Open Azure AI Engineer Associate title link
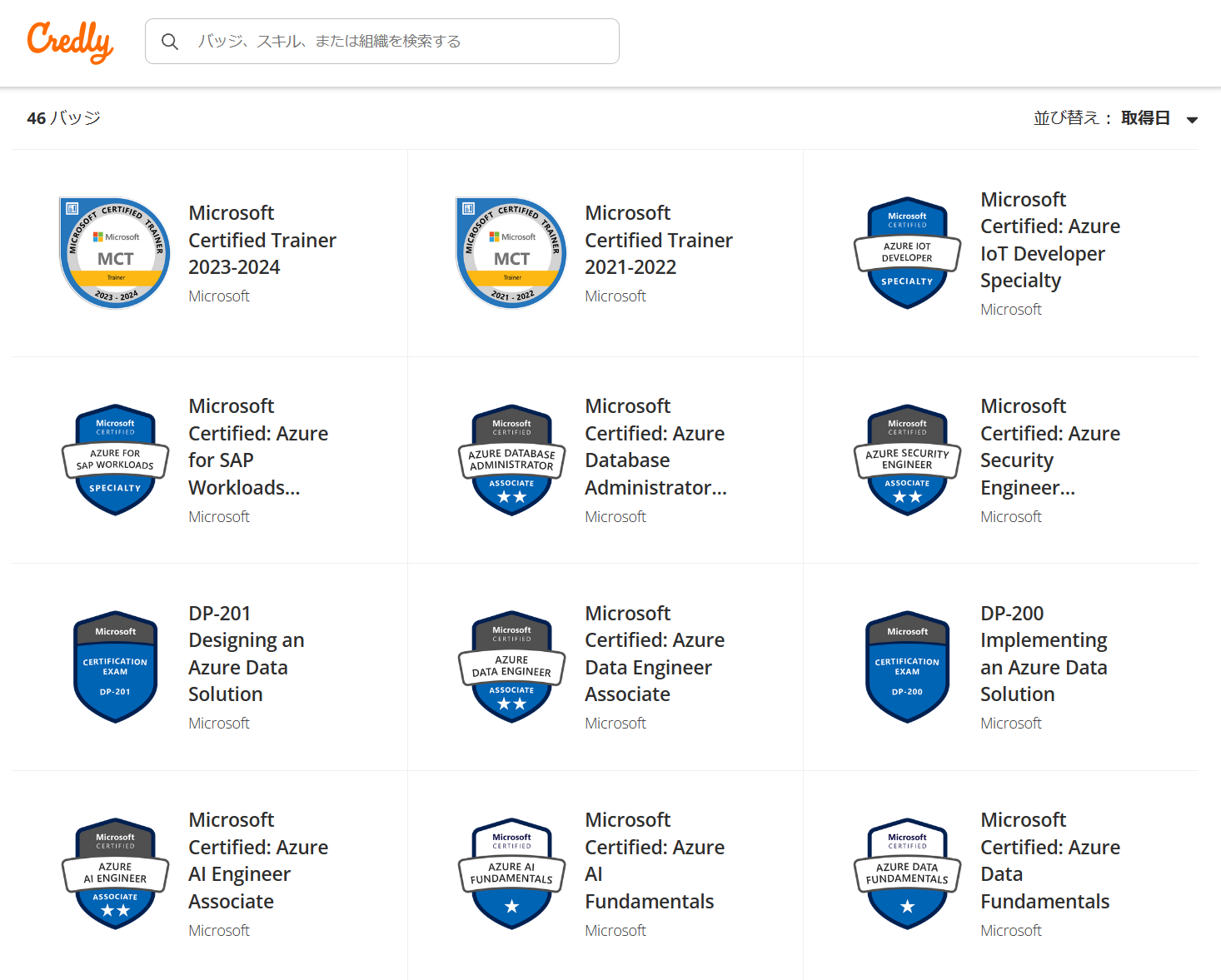This screenshot has height=980, width=1221. tap(258, 860)
